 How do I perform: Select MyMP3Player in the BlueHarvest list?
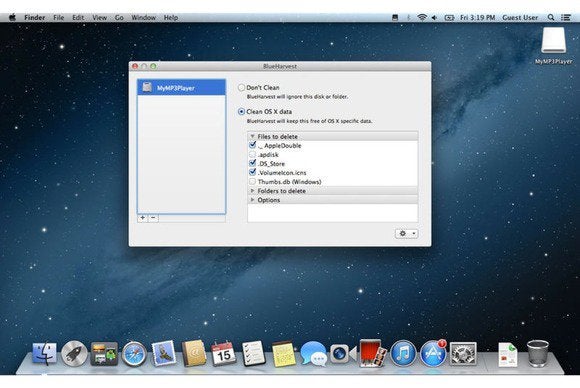181,88
